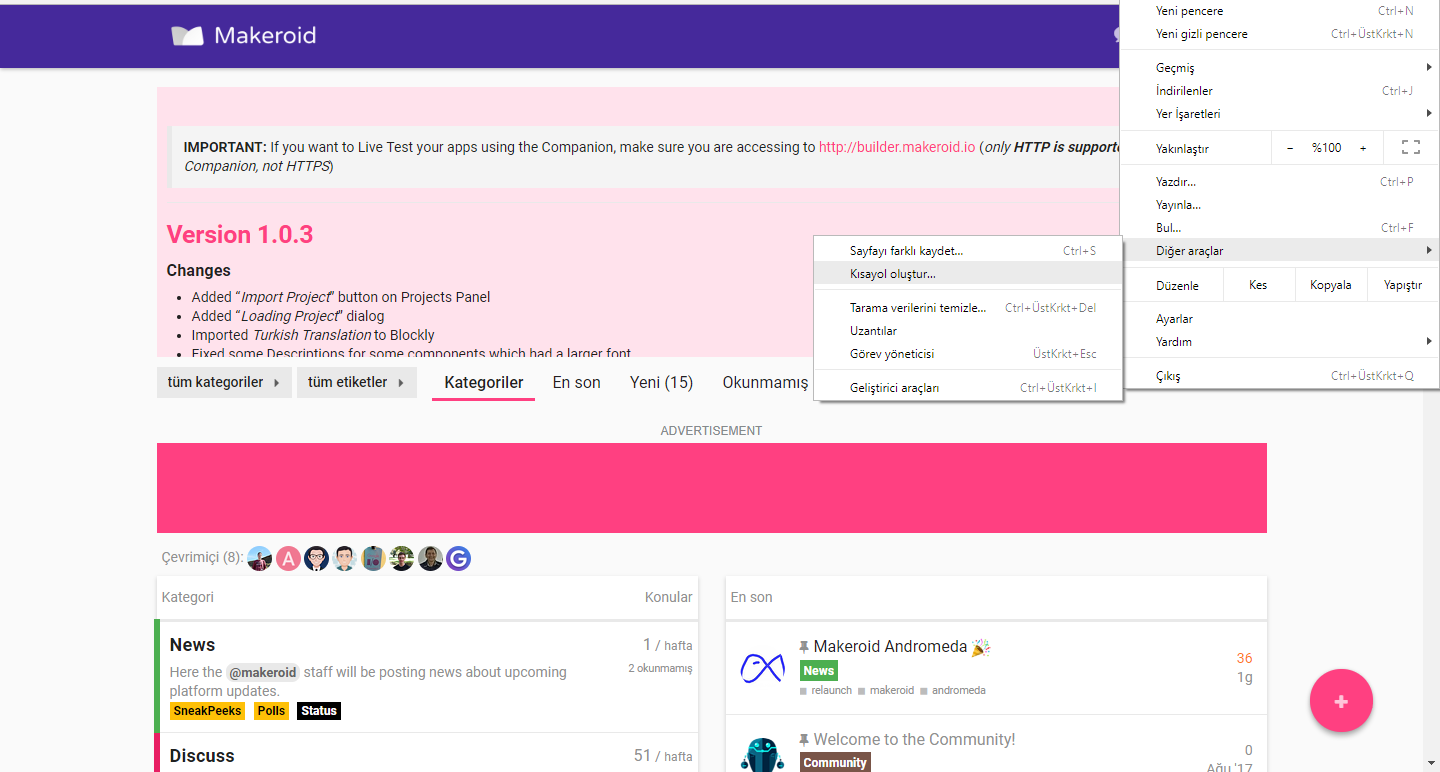Open the tüm kategoriler dropdown
Viewport: 1440px width, 772px height.
point(224,382)
